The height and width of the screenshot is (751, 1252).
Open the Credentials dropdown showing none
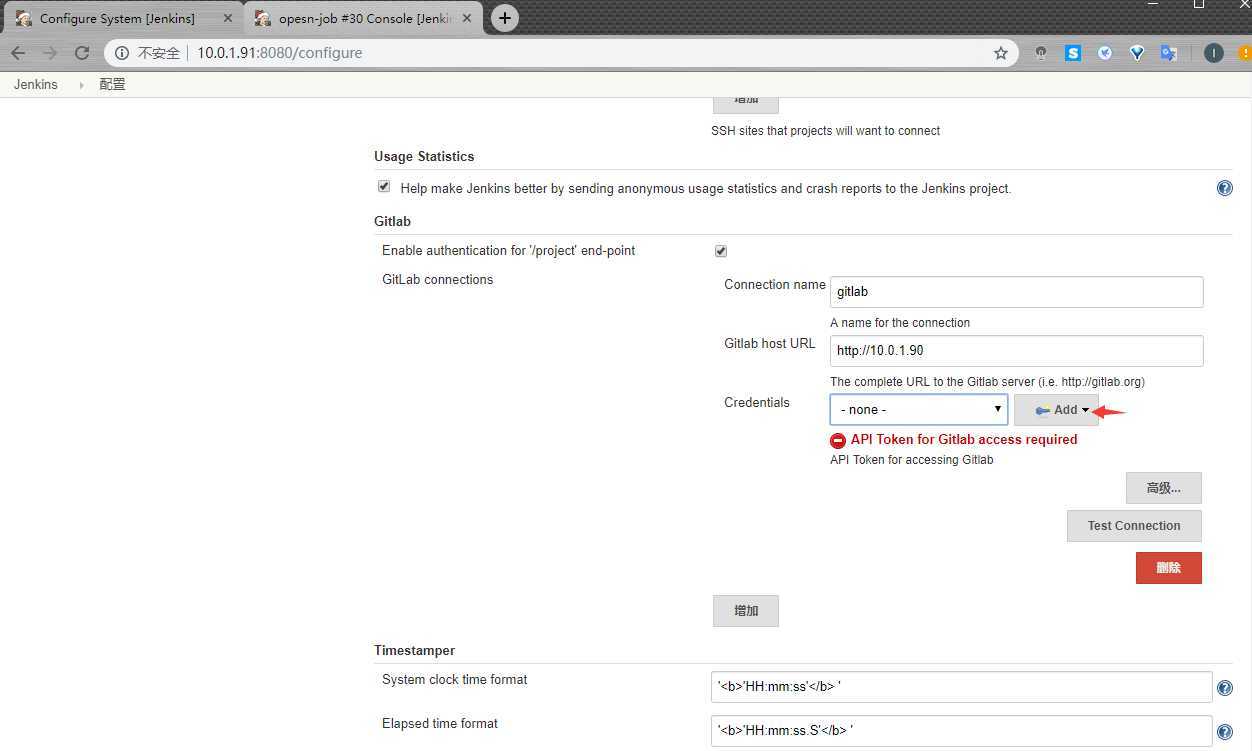[x=918, y=409]
